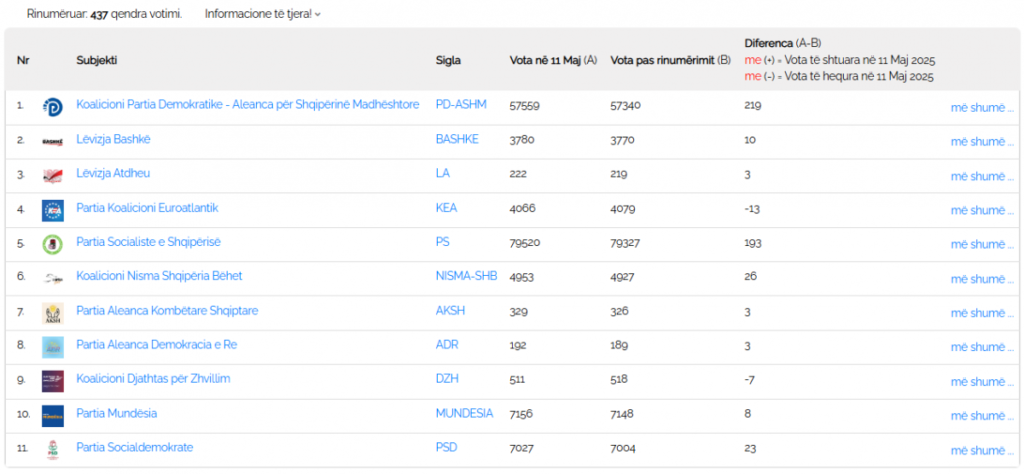The height and width of the screenshot is (474, 1024).
Task: Click the Nisma Shqipëria Bëhet logo
Action: pyautogui.click(x=52, y=278)
